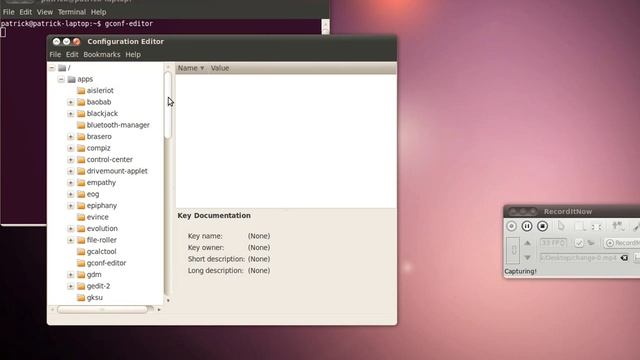Open the Terminal menu in terminal window
This screenshot has width=640, height=360.
(x=71, y=12)
